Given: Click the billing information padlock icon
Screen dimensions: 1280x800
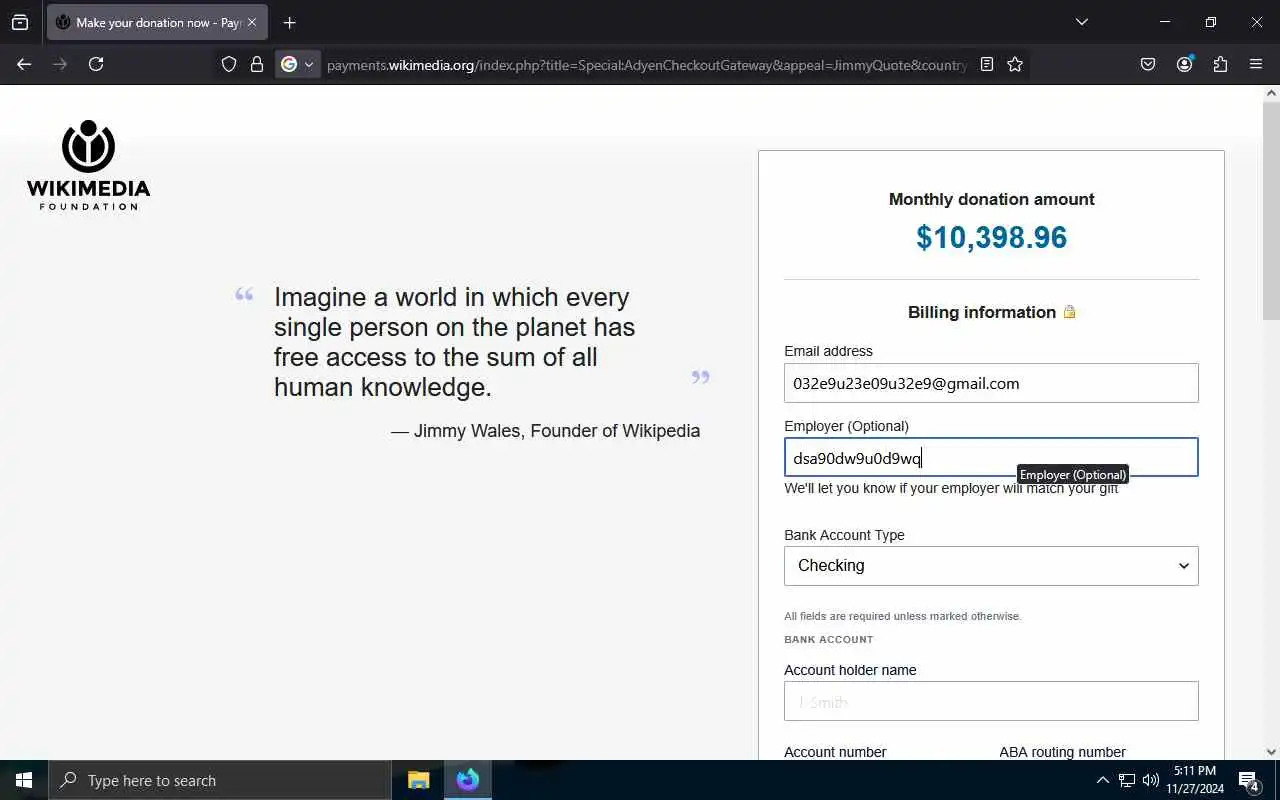Looking at the screenshot, I should (x=1069, y=312).
